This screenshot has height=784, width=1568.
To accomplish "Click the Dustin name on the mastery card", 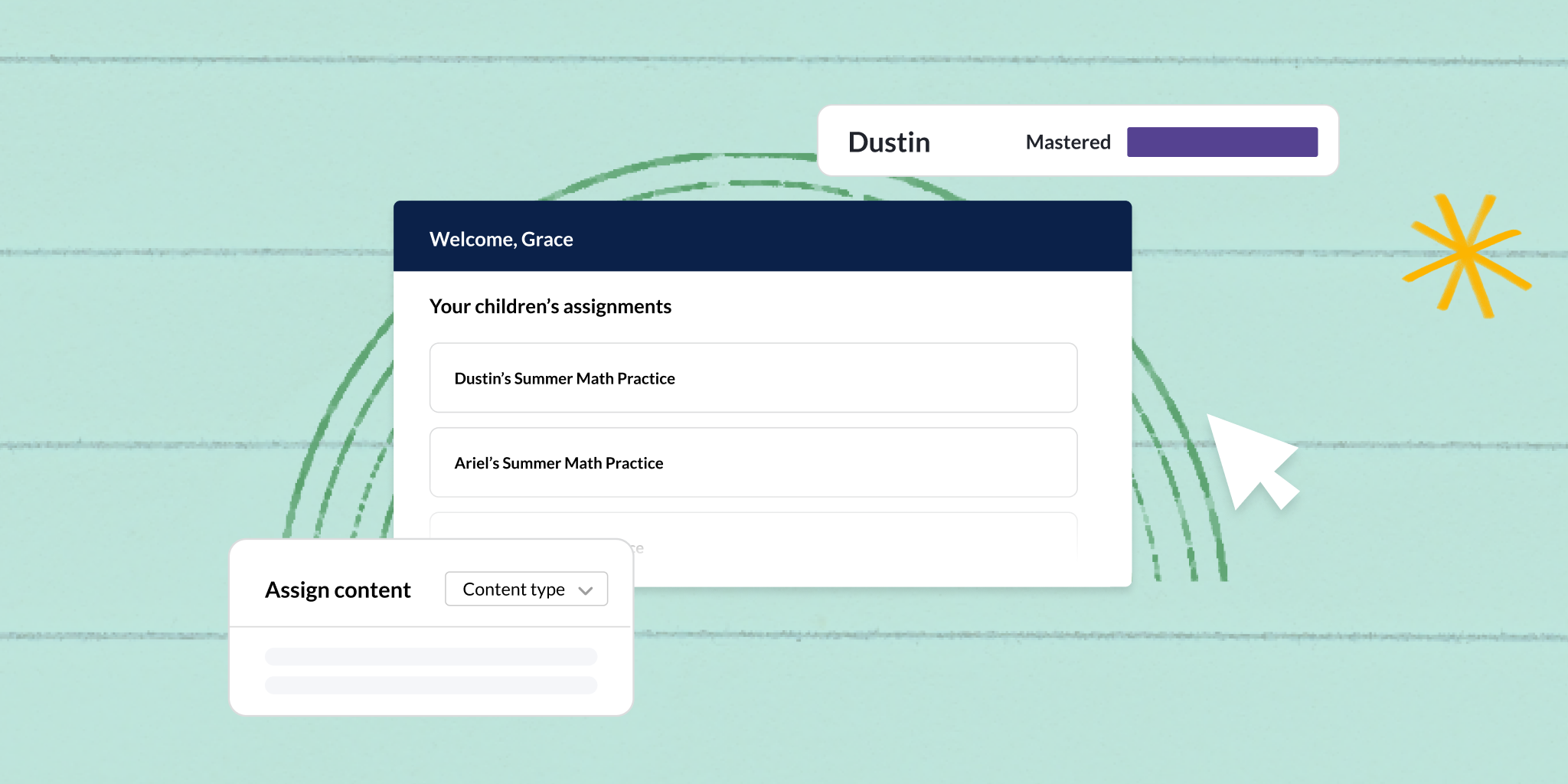I will pyautogui.click(x=889, y=142).
